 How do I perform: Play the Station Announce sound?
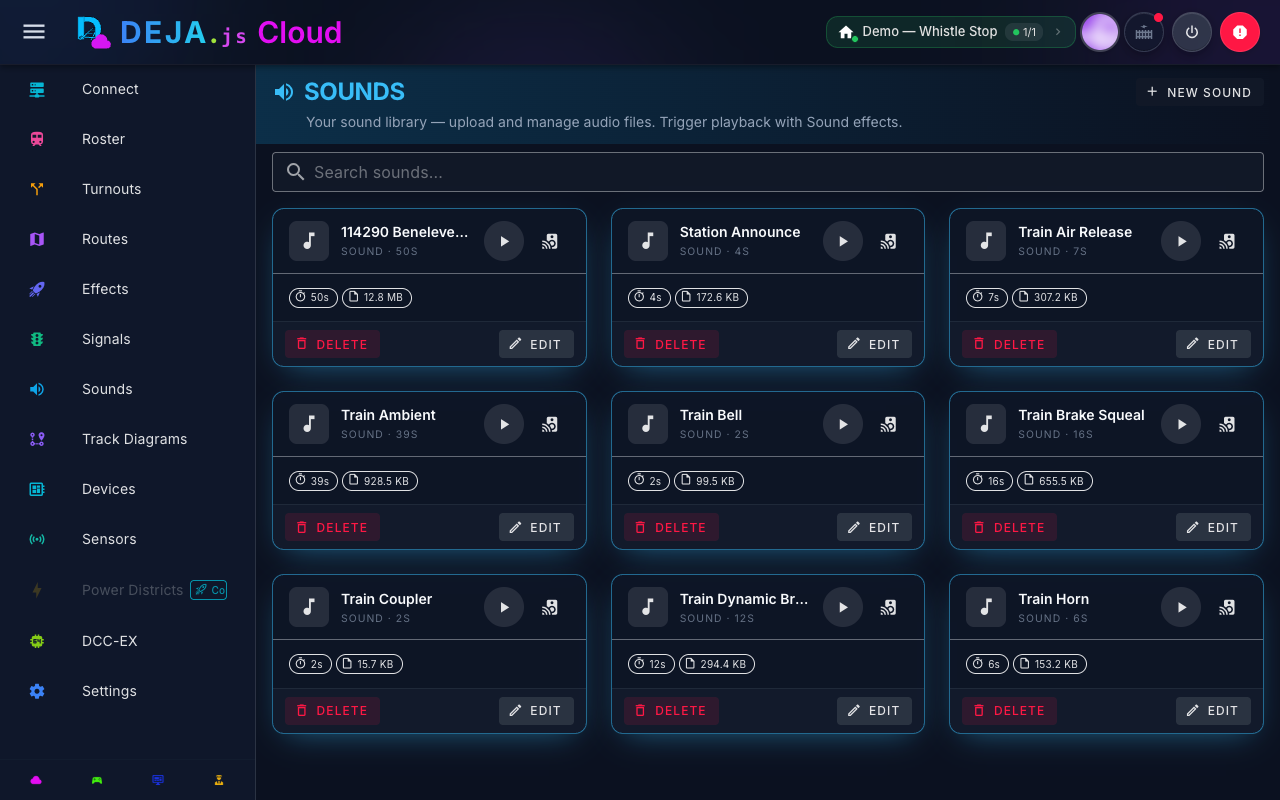click(x=843, y=241)
